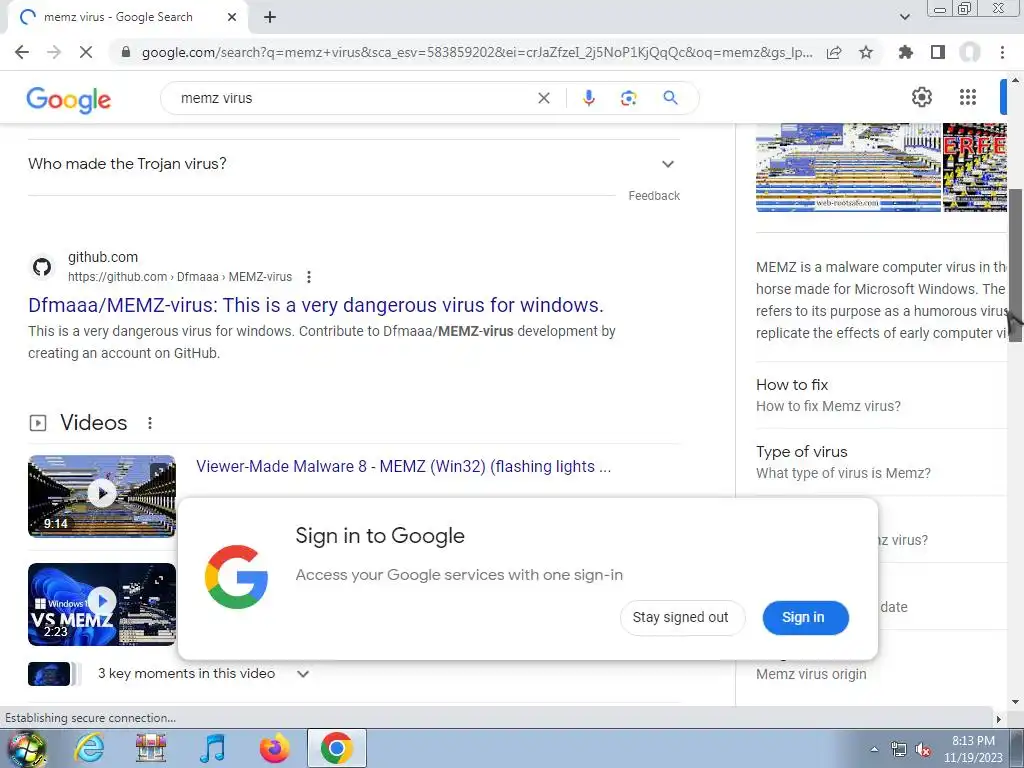The image size is (1024, 768).
Task: Show hidden system tray icons
Action: coord(874,749)
